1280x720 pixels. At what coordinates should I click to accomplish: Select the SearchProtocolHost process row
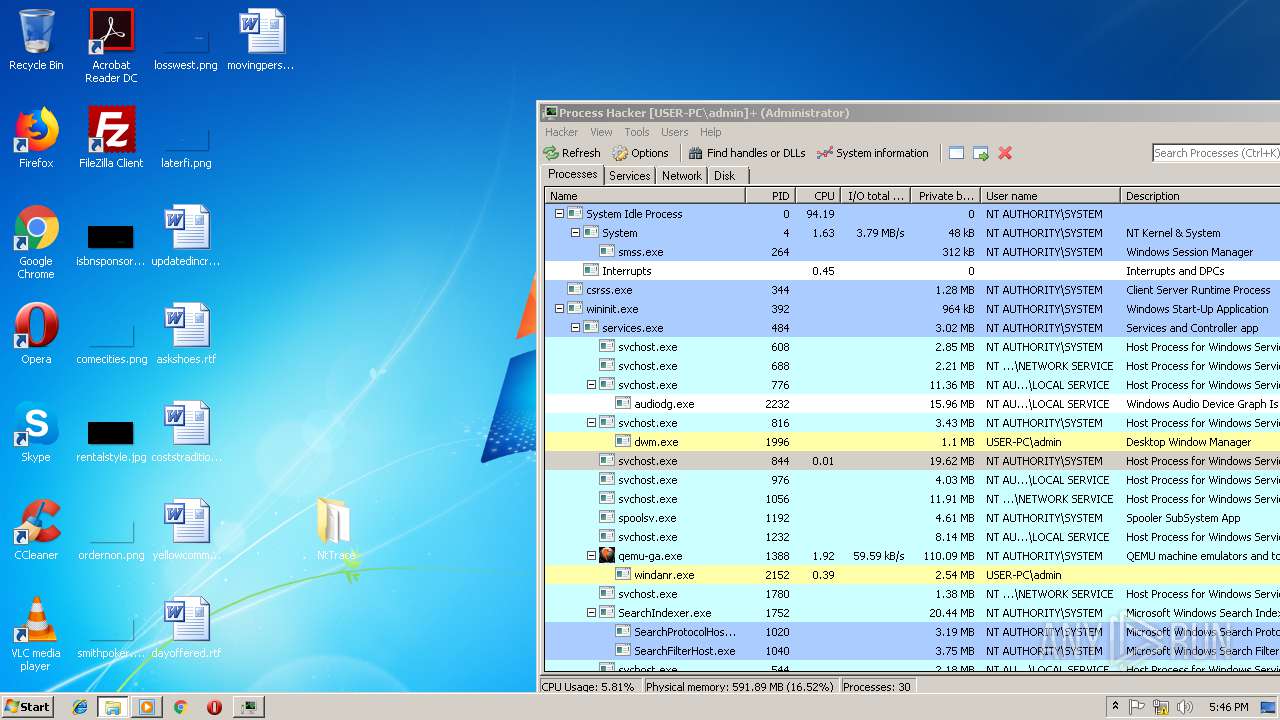[x=912, y=632]
